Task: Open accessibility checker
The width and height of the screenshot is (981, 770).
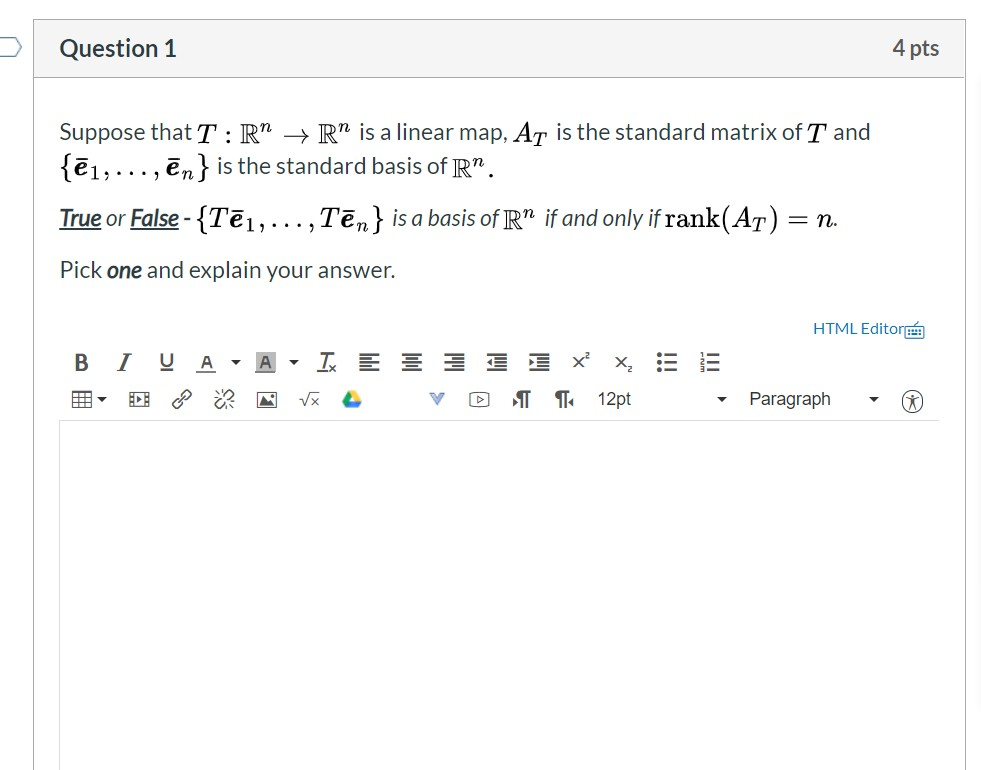Action: (x=912, y=401)
